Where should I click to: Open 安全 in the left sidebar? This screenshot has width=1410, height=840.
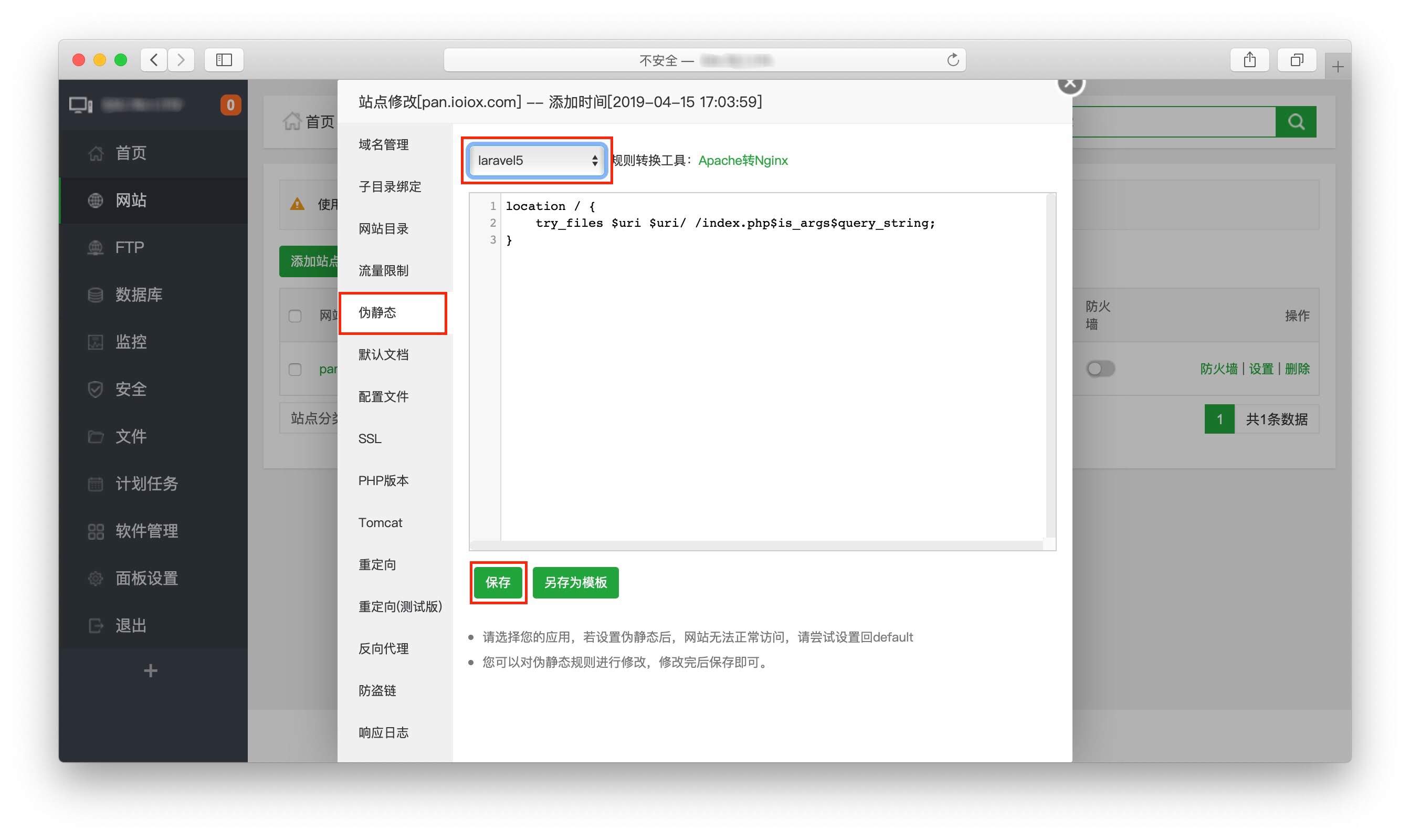[153, 389]
